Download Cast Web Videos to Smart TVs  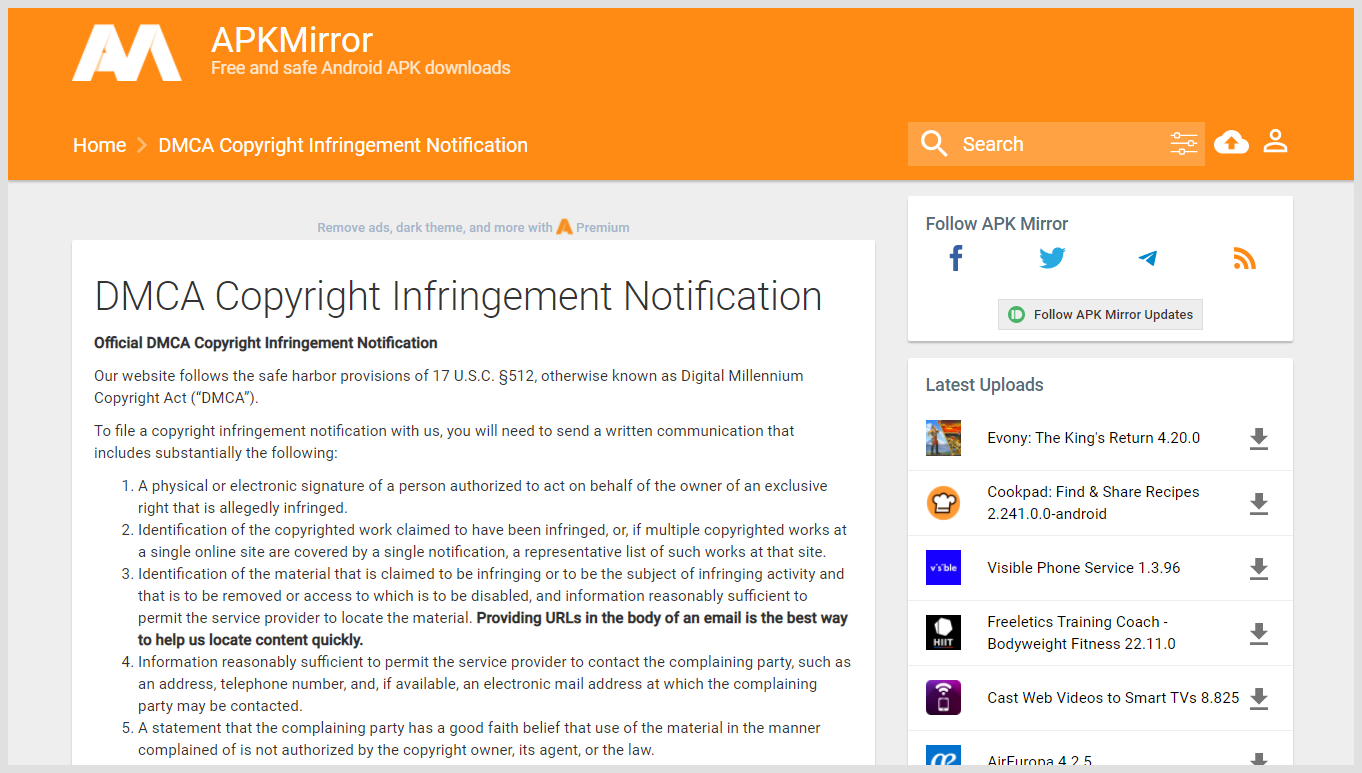(x=1259, y=698)
